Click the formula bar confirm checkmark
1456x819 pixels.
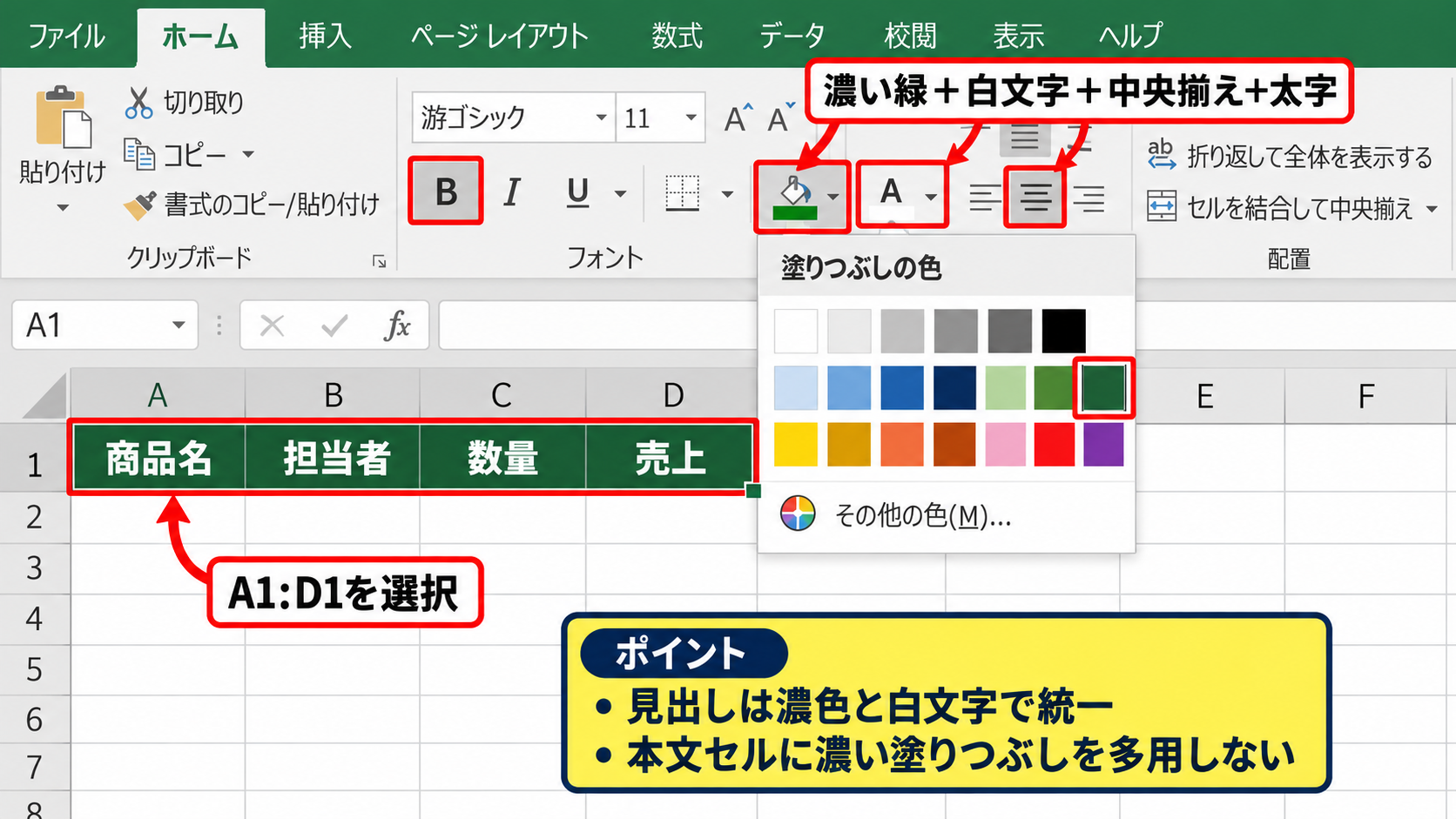(334, 326)
